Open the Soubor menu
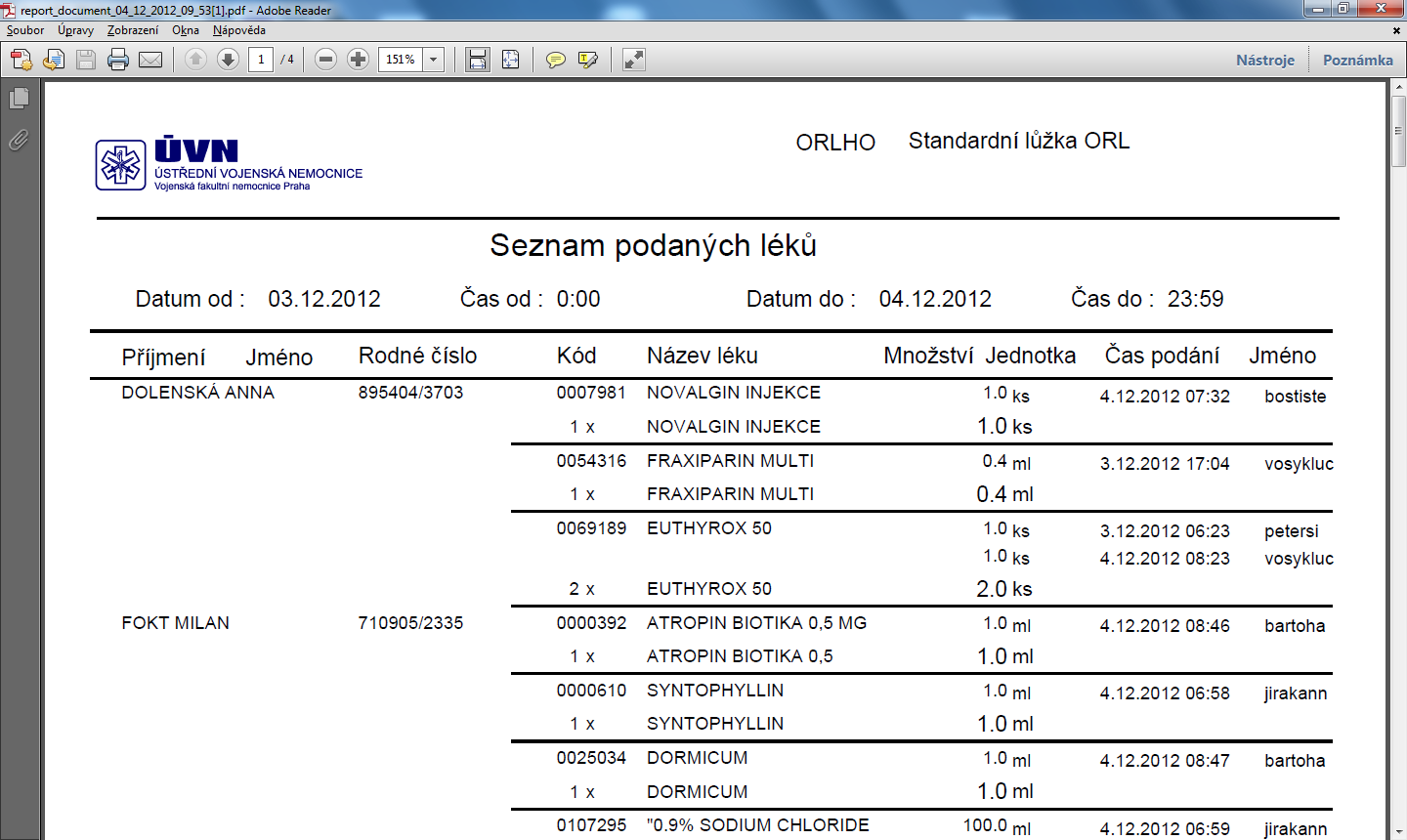The image size is (1407, 840). click(x=25, y=30)
